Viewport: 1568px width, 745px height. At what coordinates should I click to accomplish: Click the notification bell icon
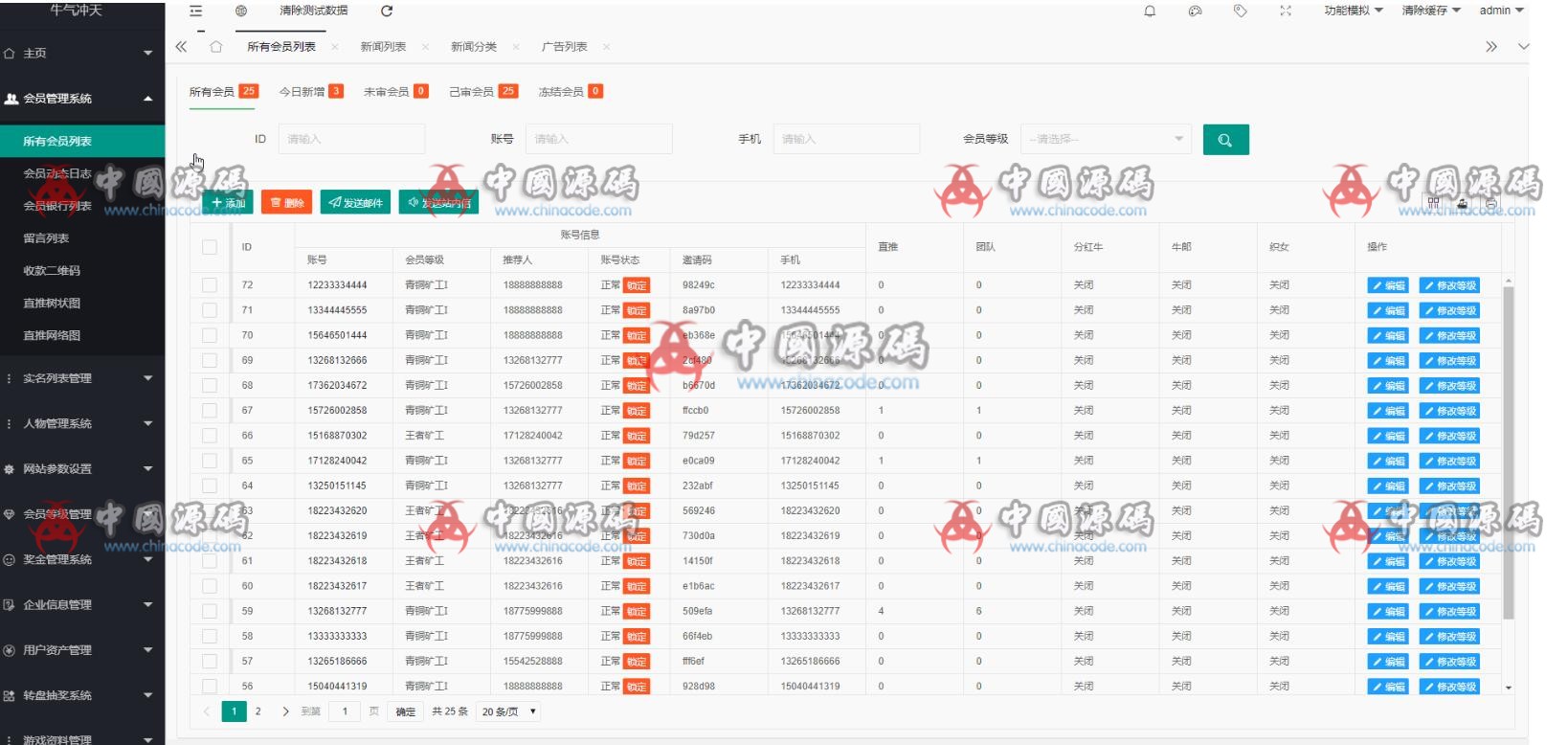tap(1150, 11)
